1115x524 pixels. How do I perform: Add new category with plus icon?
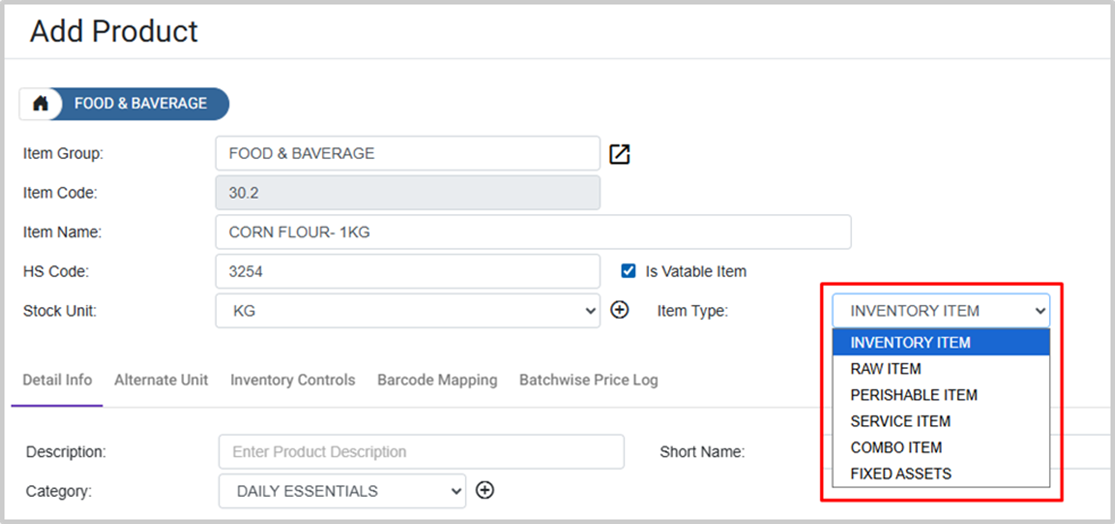[485, 490]
